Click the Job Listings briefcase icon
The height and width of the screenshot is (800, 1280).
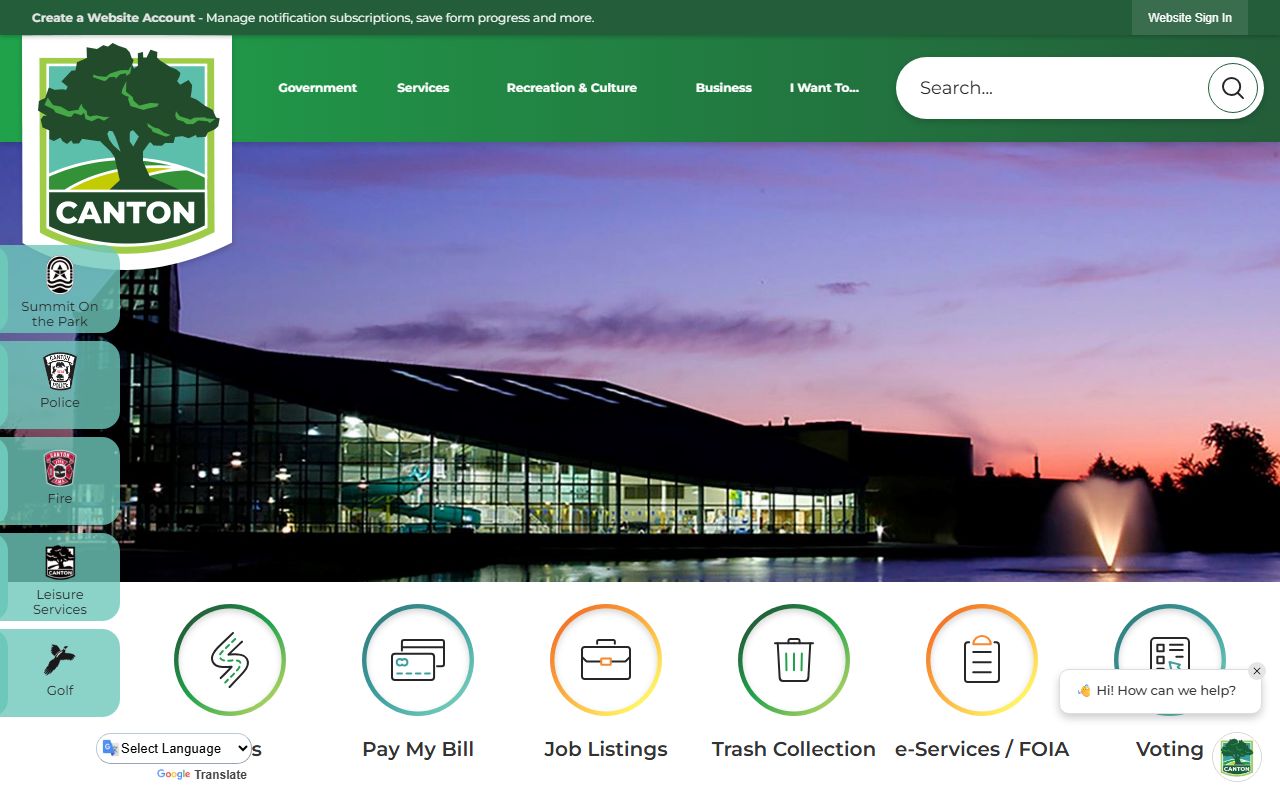pyautogui.click(x=606, y=660)
